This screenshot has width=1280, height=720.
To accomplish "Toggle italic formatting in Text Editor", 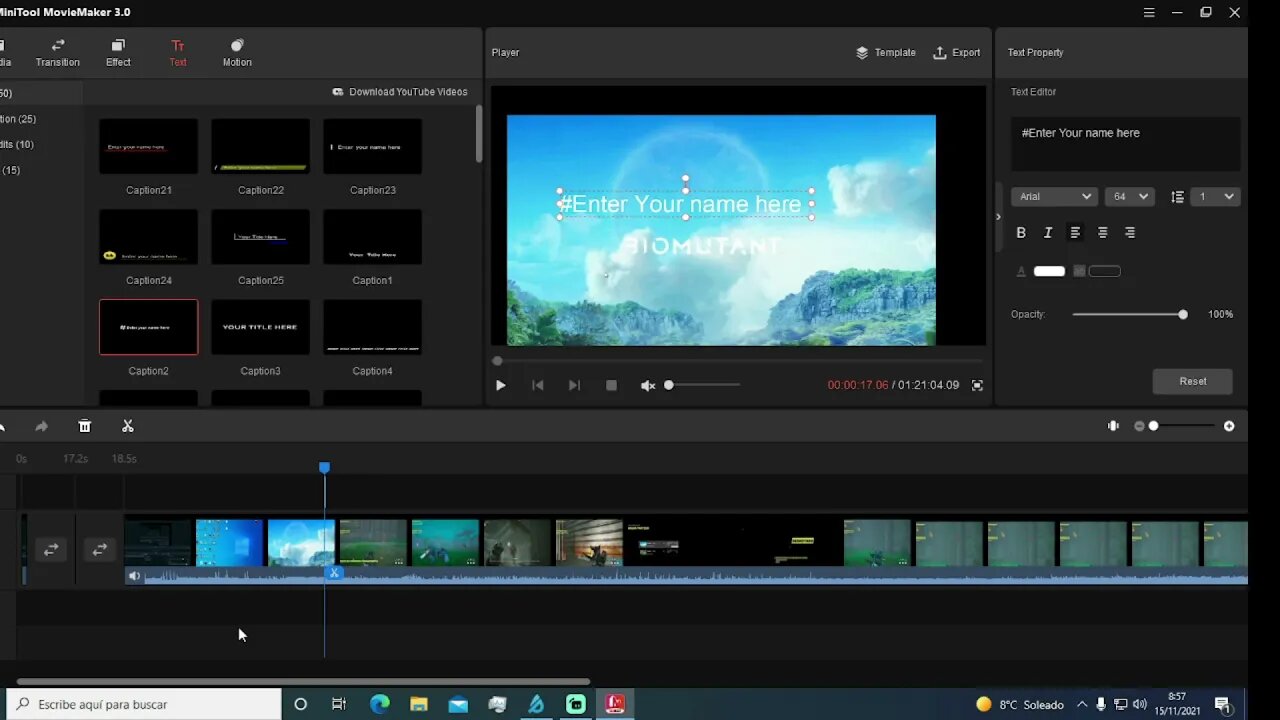I will 1048,232.
